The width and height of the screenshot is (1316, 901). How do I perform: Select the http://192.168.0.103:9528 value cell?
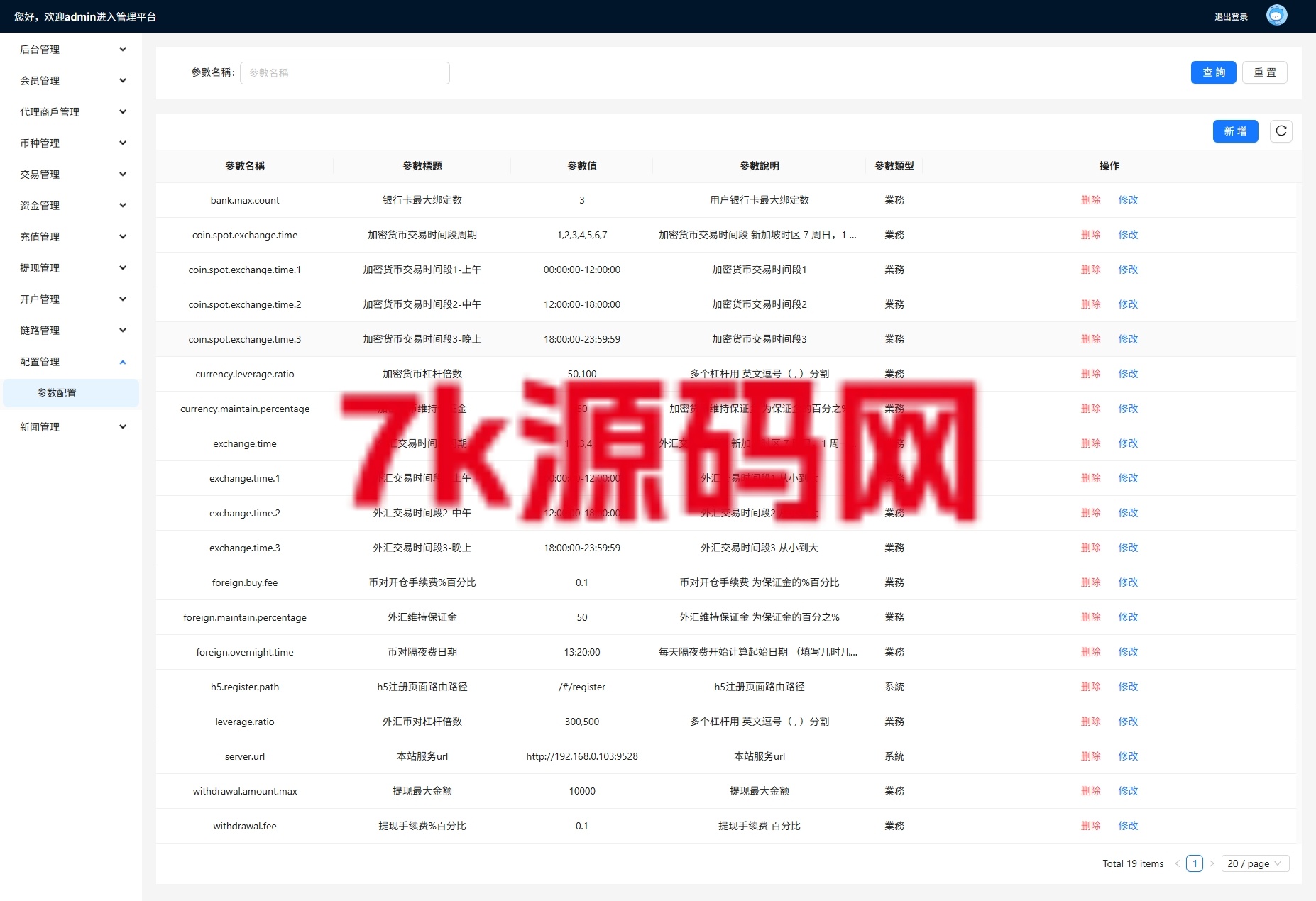coord(582,756)
